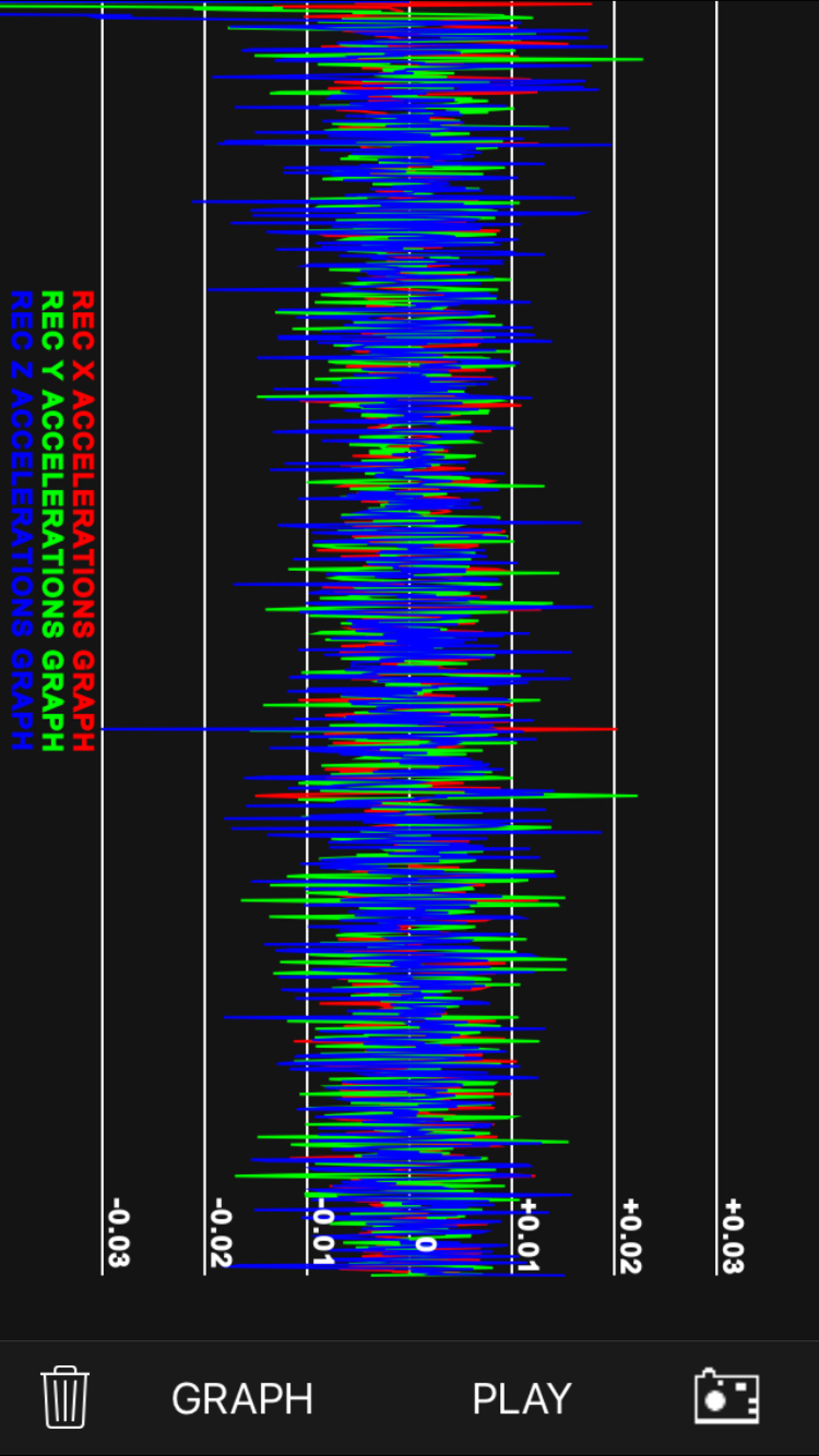Screen dimensions: 819x1456
Task: Tap the trash can delete icon
Action: click(x=65, y=1397)
